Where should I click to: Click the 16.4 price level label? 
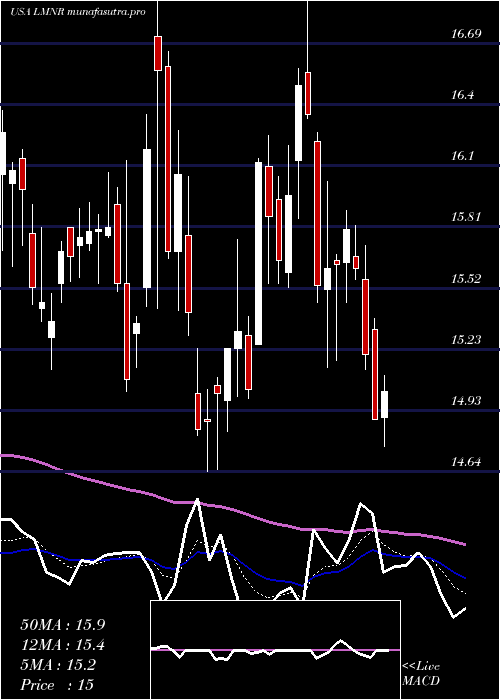click(463, 95)
